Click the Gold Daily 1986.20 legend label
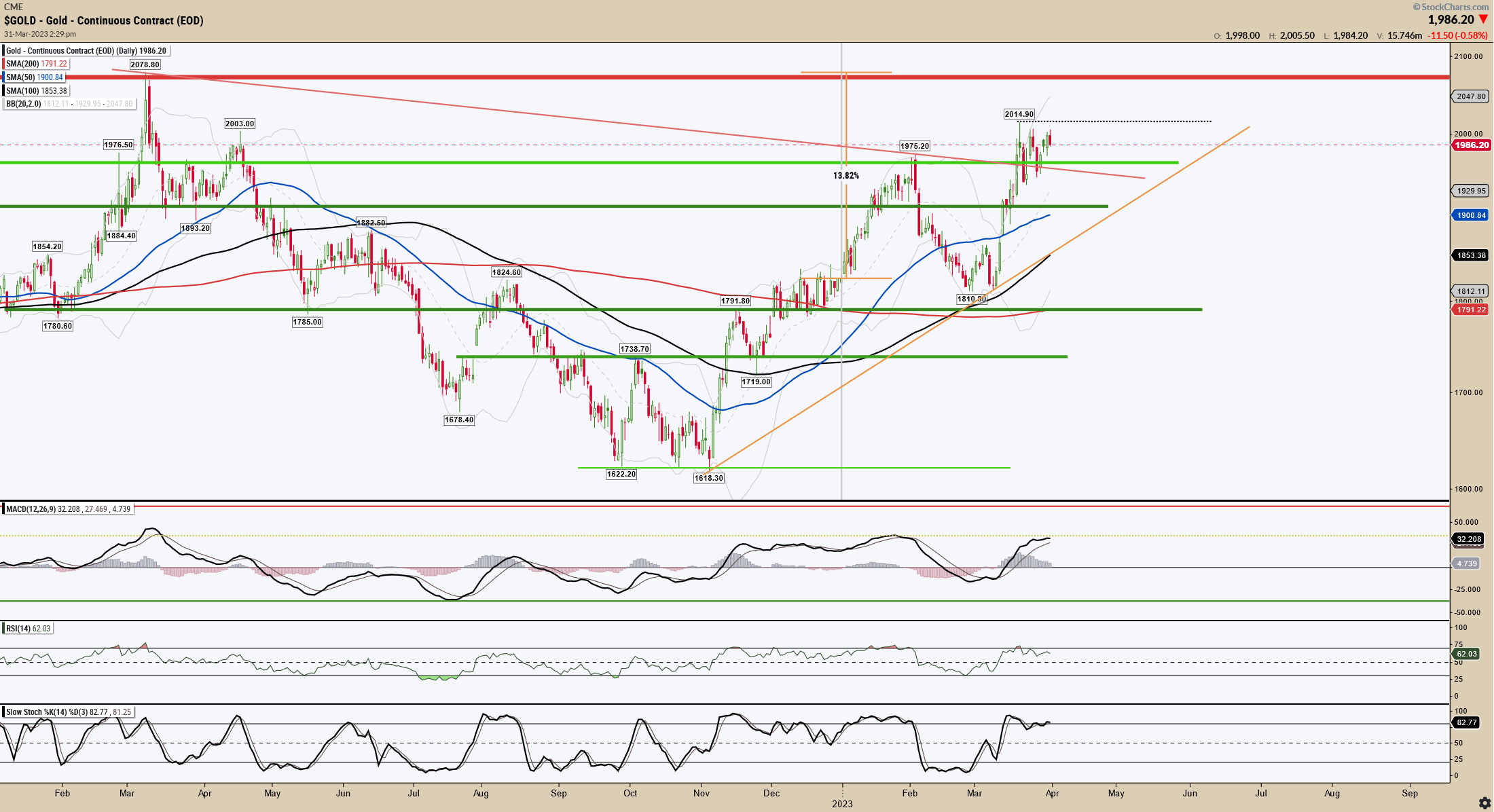The image size is (1494, 812). [x=86, y=51]
